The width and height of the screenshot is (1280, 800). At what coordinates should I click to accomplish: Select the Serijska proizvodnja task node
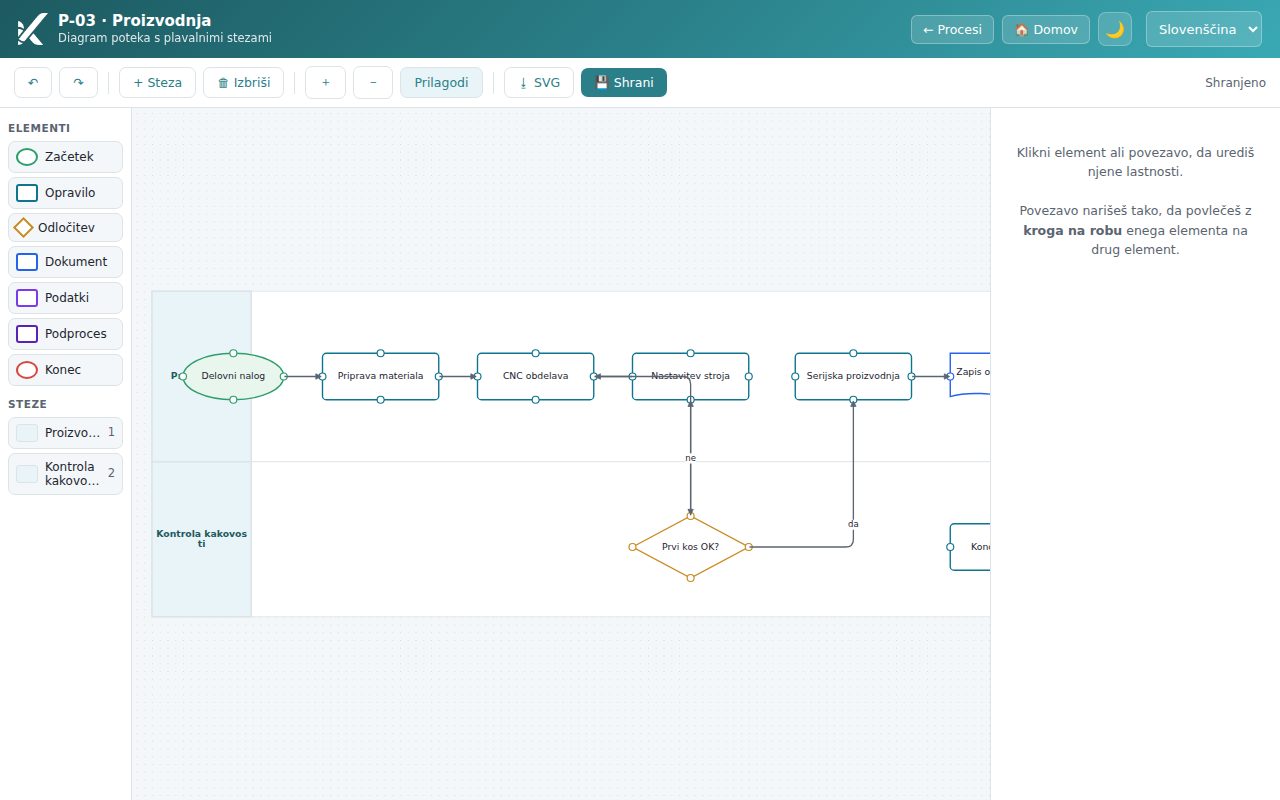(x=853, y=376)
